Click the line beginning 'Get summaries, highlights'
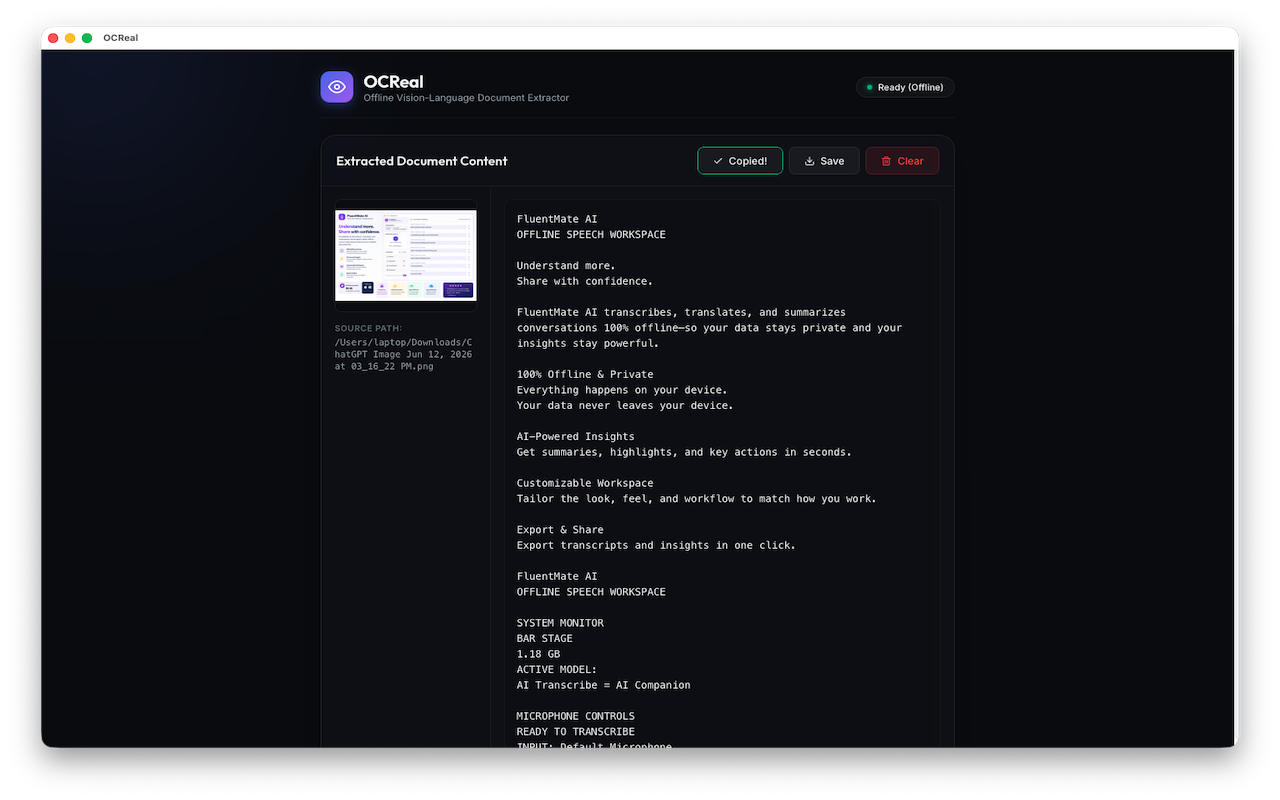 pyautogui.click(x=684, y=452)
